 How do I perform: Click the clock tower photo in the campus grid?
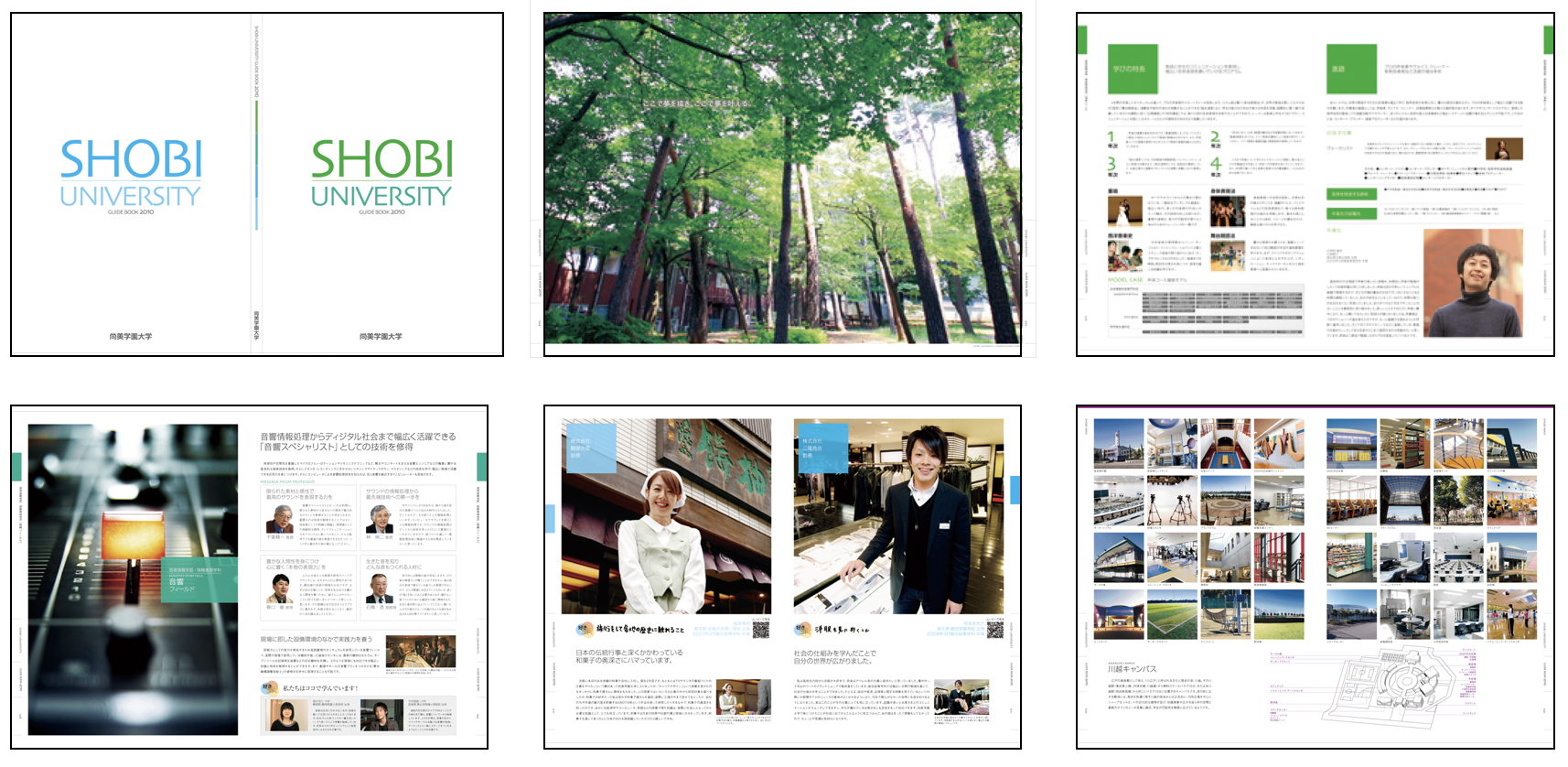click(x=1118, y=444)
